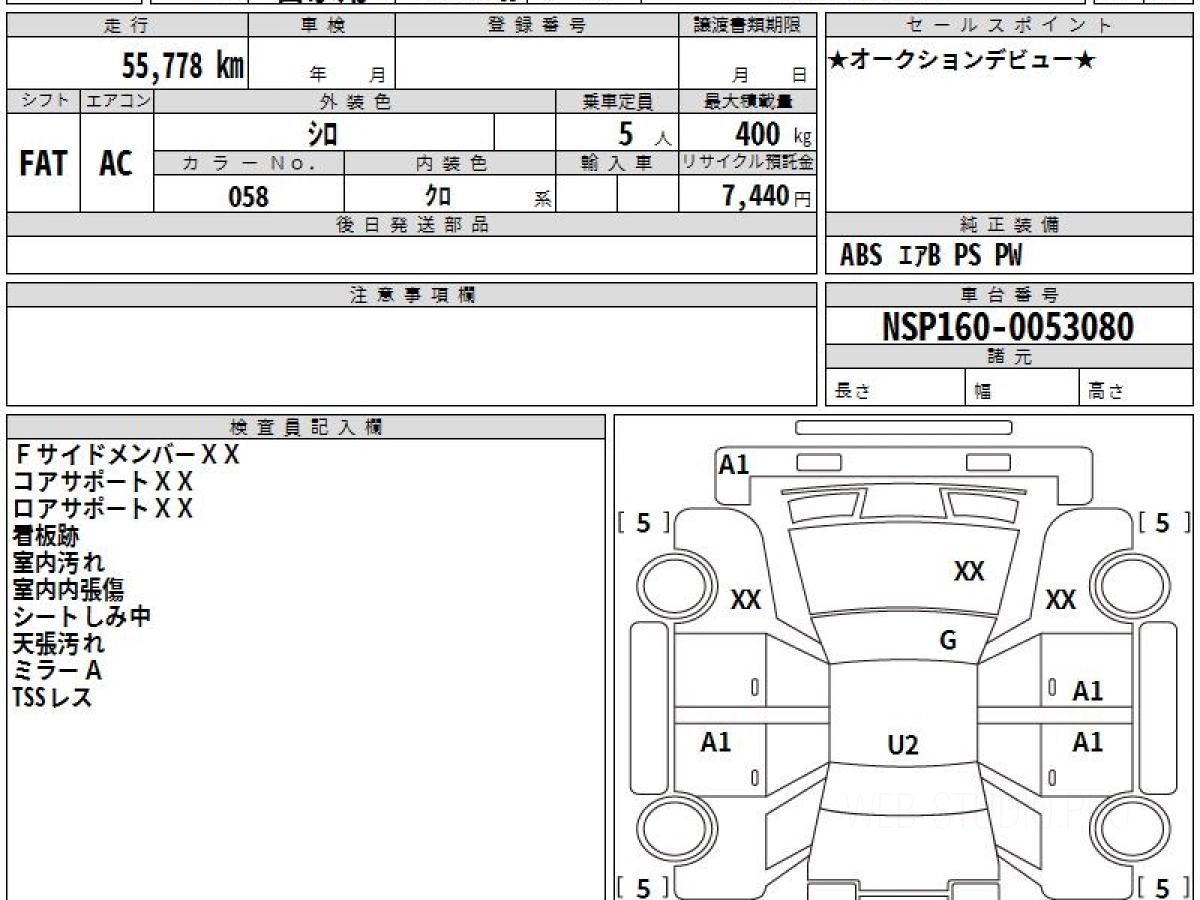Select the FAT transmission value

(43, 163)
